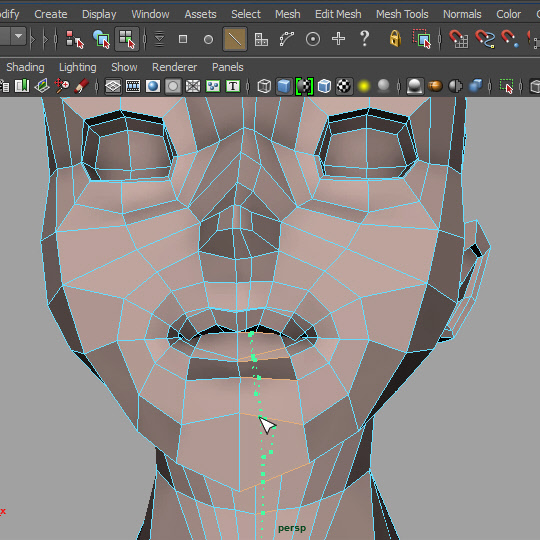The height and width of the screenshot is (540, 540).
Task: Click the red grease pencil icon
Action: tap(81, 86)
